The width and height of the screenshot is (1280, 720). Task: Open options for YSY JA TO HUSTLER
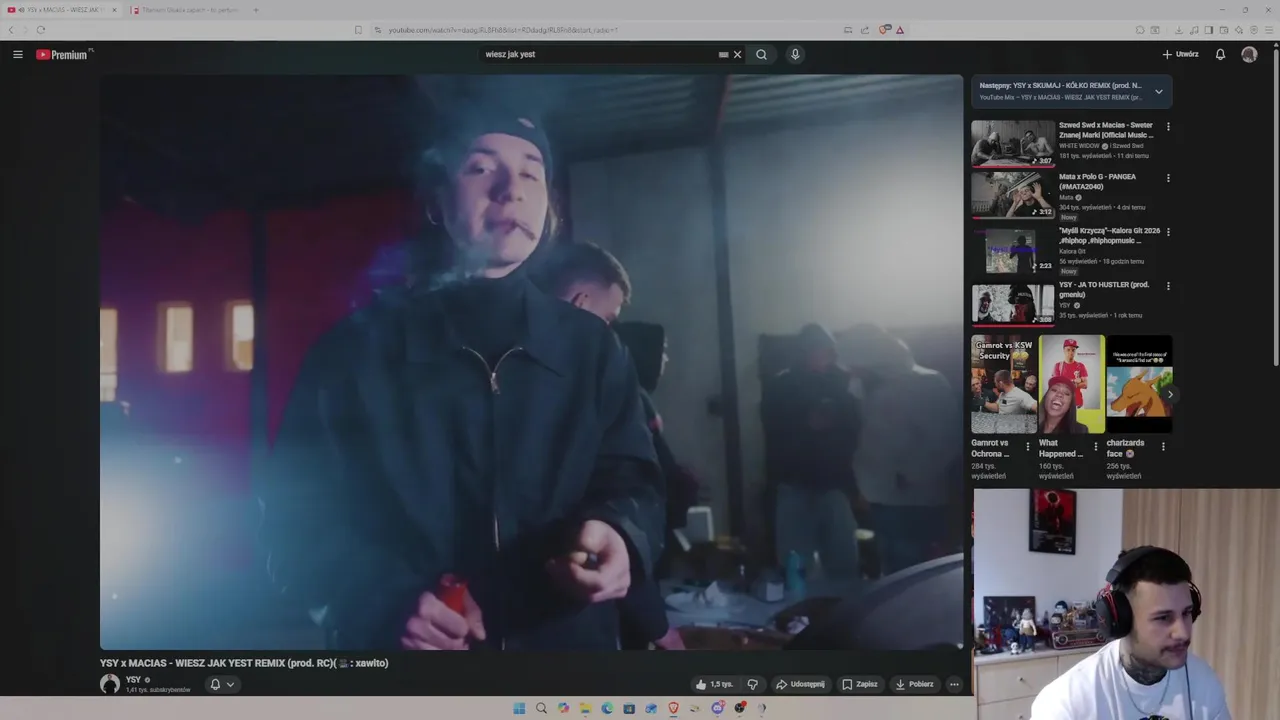[x=1168, y=286]
